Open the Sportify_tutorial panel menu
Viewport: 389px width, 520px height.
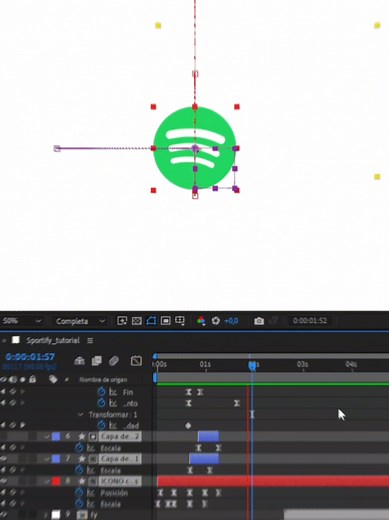coord(90,340)
